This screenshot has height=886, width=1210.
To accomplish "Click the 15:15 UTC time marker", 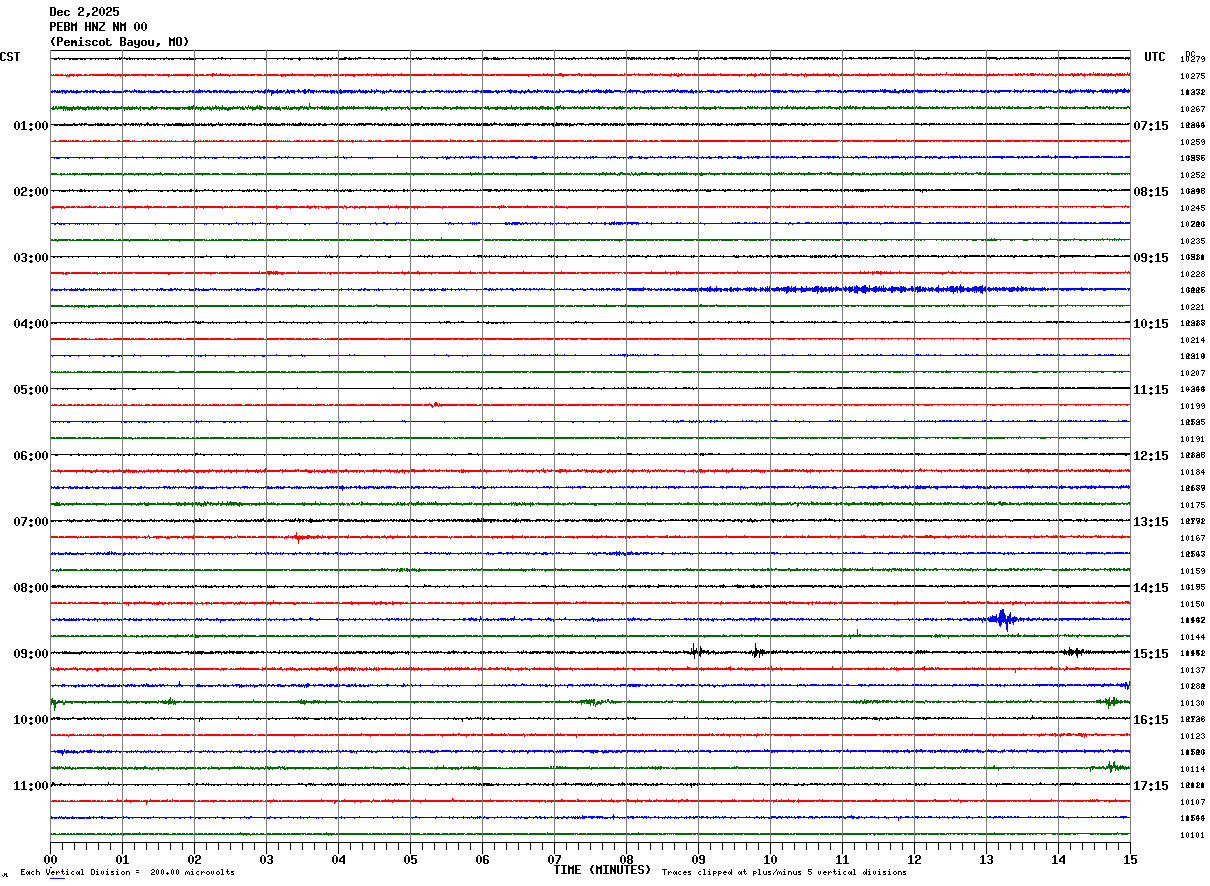I will (x=1150, y=653).
